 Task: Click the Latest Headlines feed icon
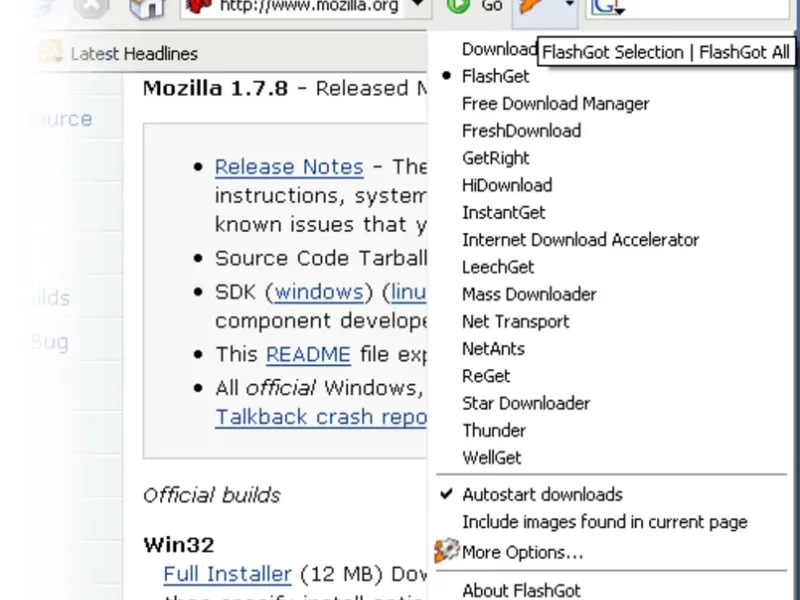(x=50, y=52)
